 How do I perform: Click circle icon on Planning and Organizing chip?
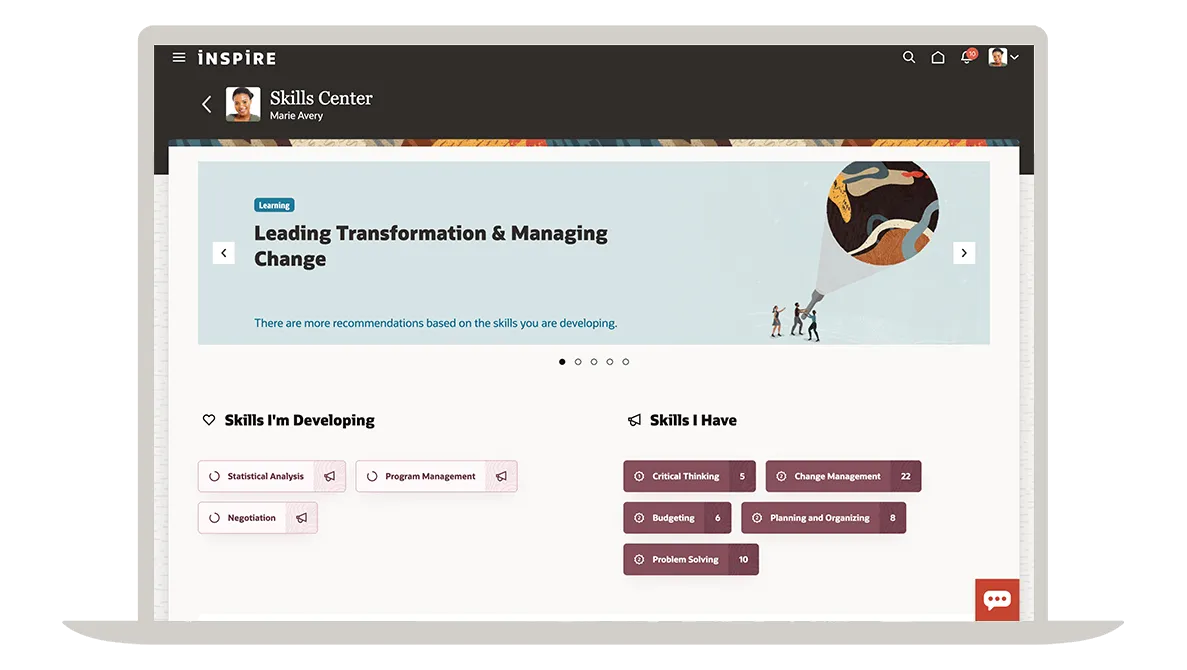point(757,518)
